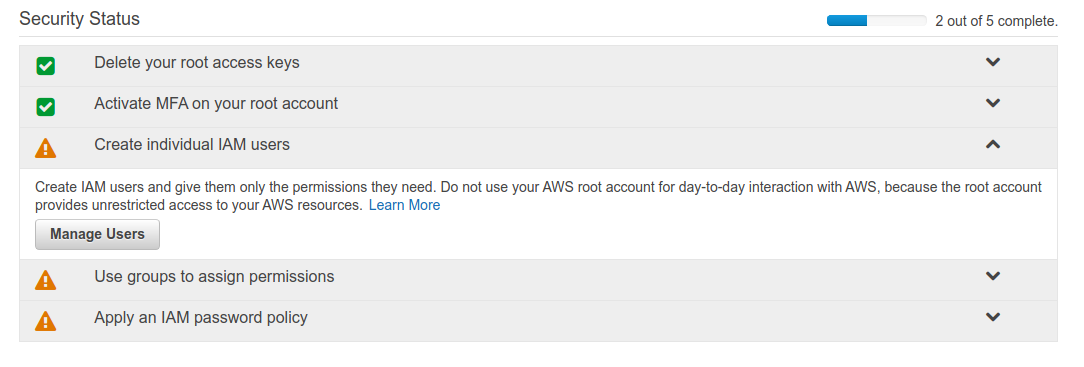Click the Create individual IAM users heading text

pyautogui.click(x=191, y=144)
